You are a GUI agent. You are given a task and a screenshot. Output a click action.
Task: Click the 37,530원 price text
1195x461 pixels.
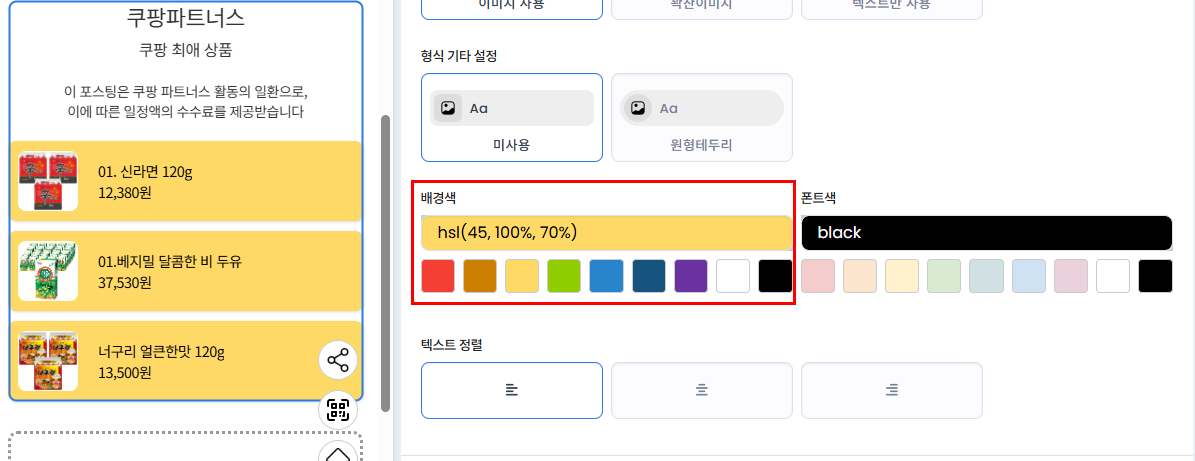tap(125, 283)
